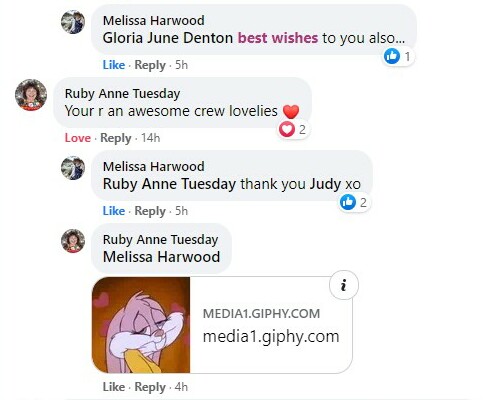Open the media1.giphy.com link title
This screenshot has height=400, width=495.
pos(271,336)
